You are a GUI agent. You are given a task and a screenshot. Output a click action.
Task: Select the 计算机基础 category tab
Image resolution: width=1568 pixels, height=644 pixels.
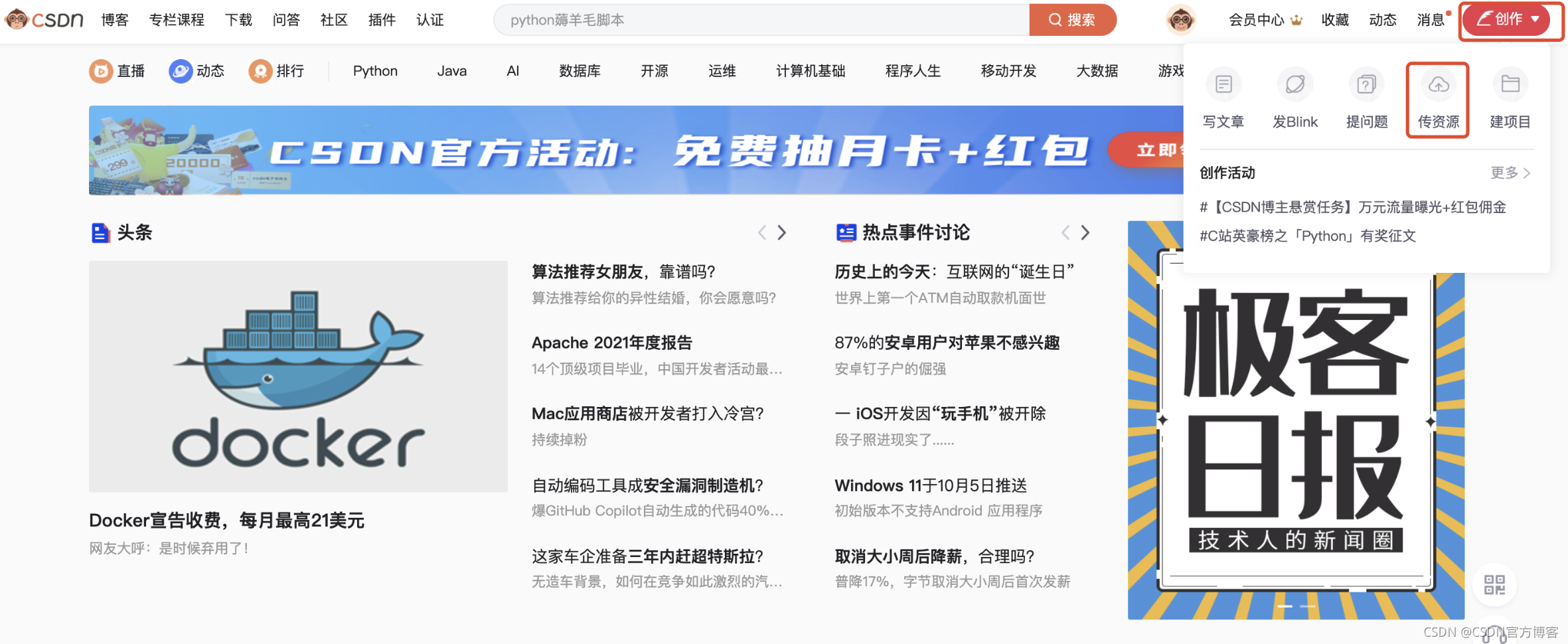click(x=811, y=71)
